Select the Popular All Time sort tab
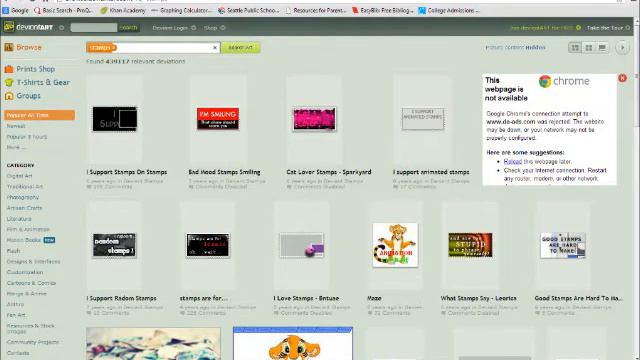The height and width of the screenshot is (360, 640). [40, 115]
